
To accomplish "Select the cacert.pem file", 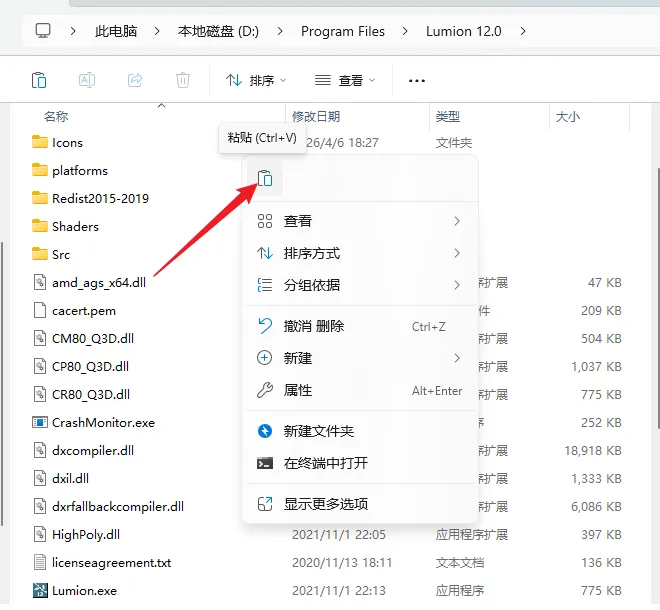I will pos(74,311).
